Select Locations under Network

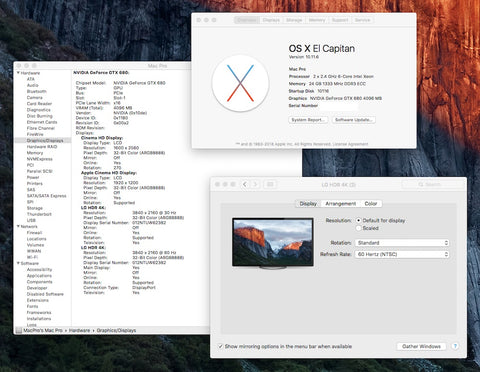tap(37, 239)
